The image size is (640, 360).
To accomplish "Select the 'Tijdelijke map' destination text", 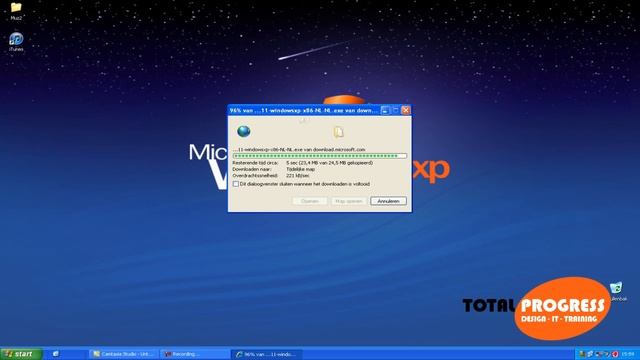I will click(300, 169).
